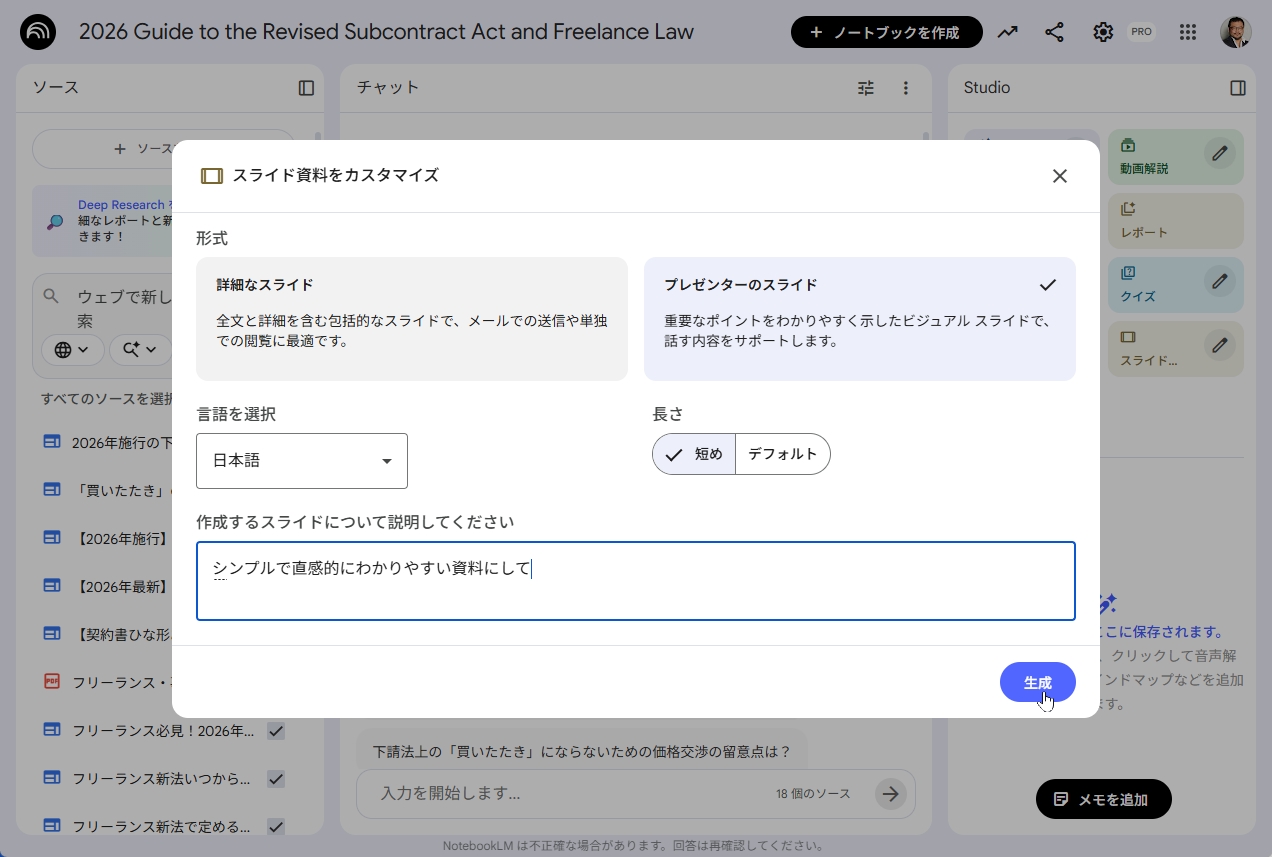Image resolution: width=1272 pixels, height=857 pixels.
Task: Click the NotebookLM logo icon
Action: 38,32
